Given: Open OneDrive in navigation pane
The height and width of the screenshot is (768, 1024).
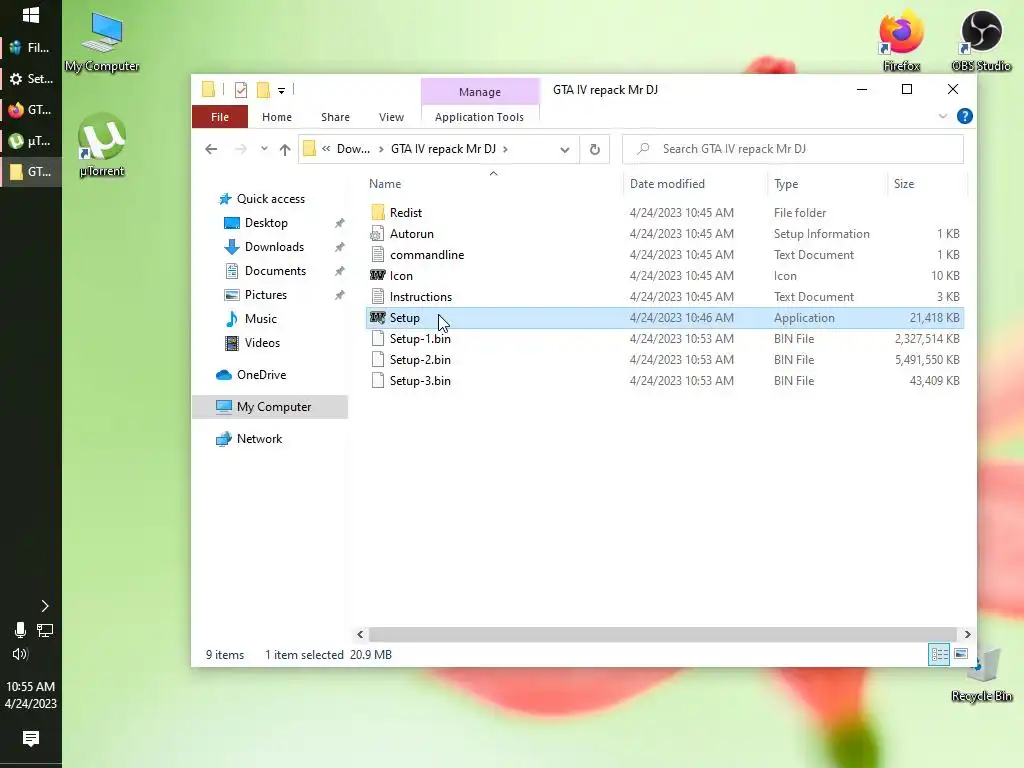Looking at the screenshot, I should coord(261,375).
